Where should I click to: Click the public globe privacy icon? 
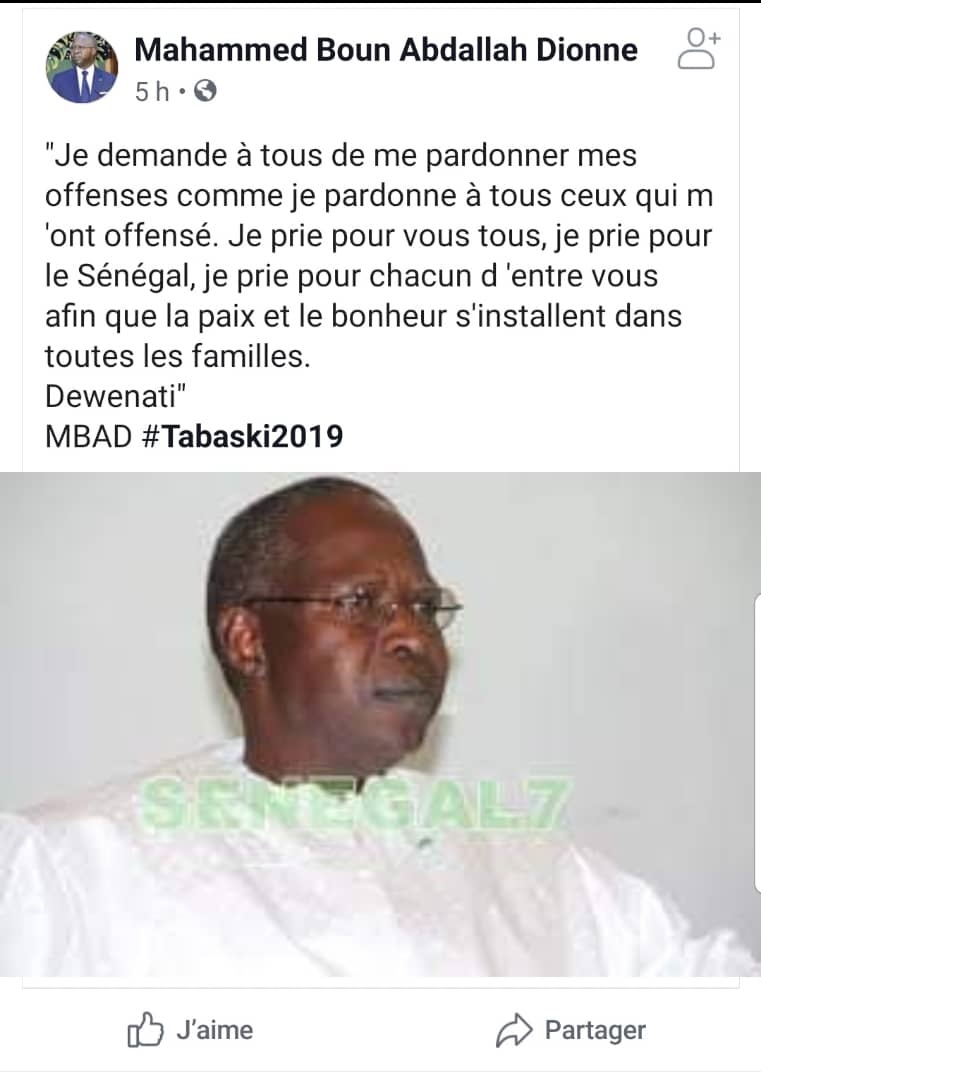click(205, 91)
